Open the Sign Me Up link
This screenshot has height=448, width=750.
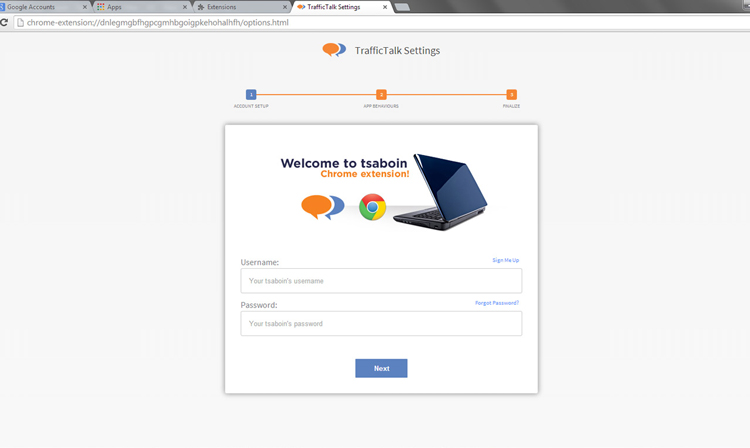pos(506,260)
